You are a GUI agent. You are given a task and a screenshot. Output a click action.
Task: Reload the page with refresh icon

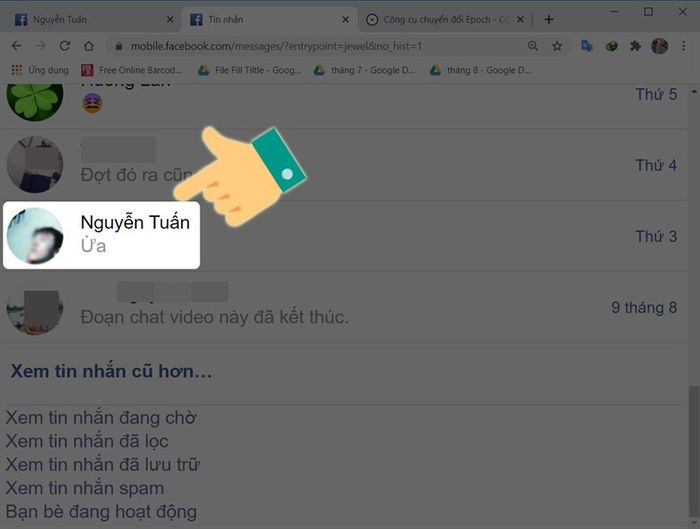pos(65,46)
